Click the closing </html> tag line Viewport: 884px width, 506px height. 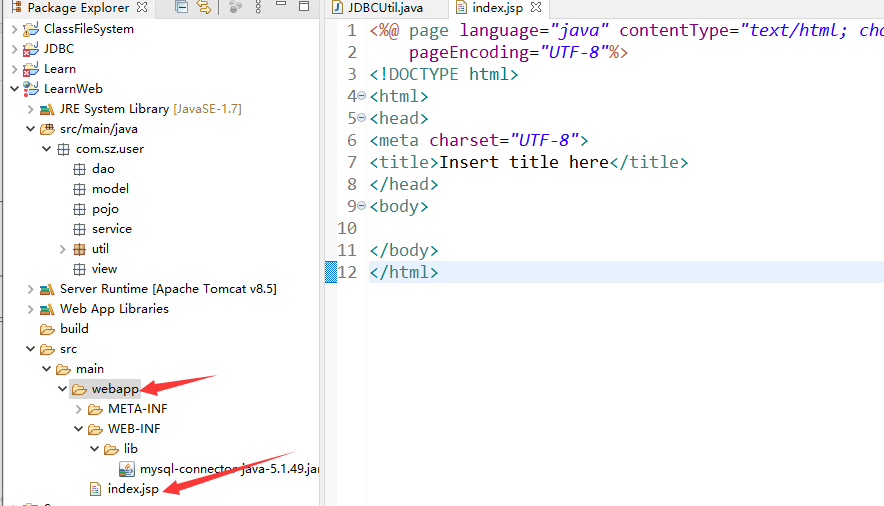pyautogui.click(x=404, y=272)
